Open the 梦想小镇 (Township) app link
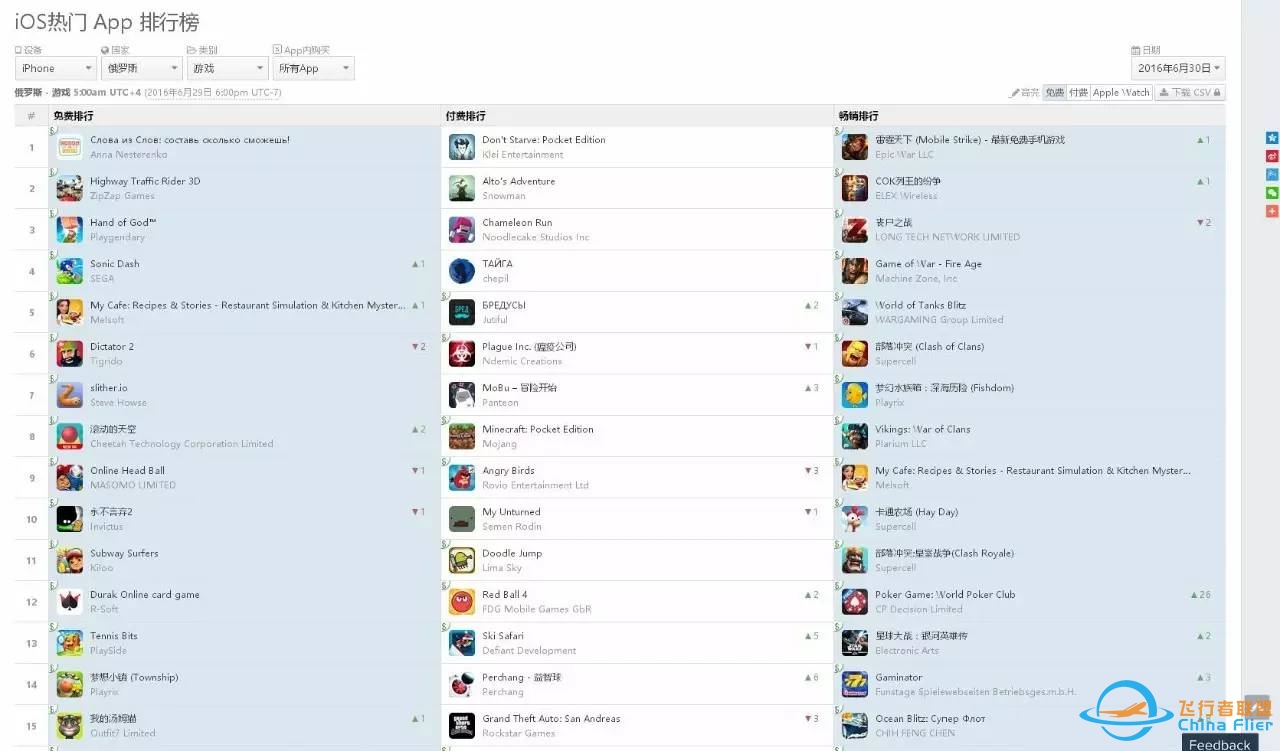Image resolution: width=1280 pixels, height=751 pixels. (134, 677)
